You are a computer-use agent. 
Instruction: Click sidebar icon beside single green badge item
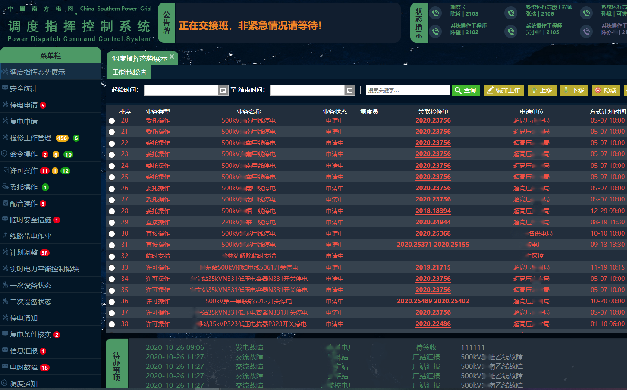coord(5,187)
